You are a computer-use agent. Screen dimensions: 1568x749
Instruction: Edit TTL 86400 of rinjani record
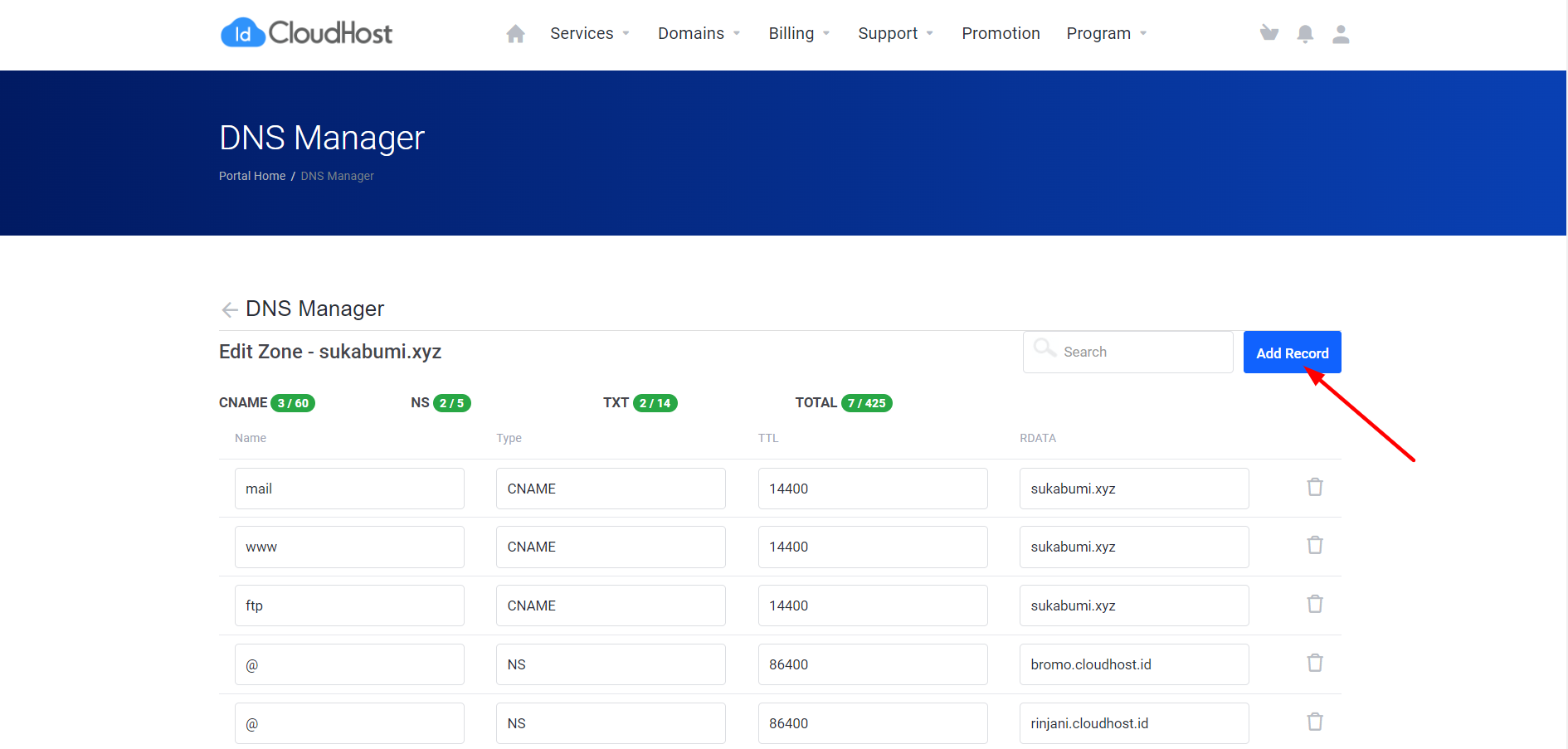pyautogui.click(x=873, y=723)
